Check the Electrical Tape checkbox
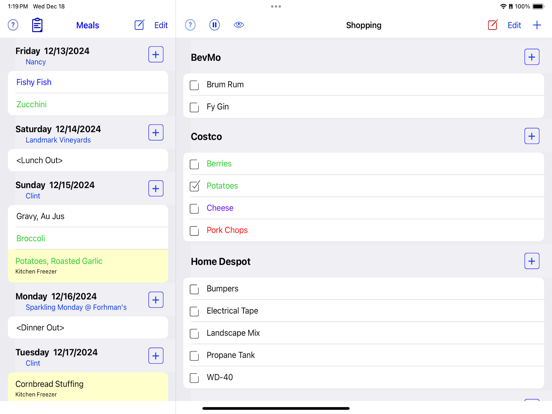 [x=194, y=312]
